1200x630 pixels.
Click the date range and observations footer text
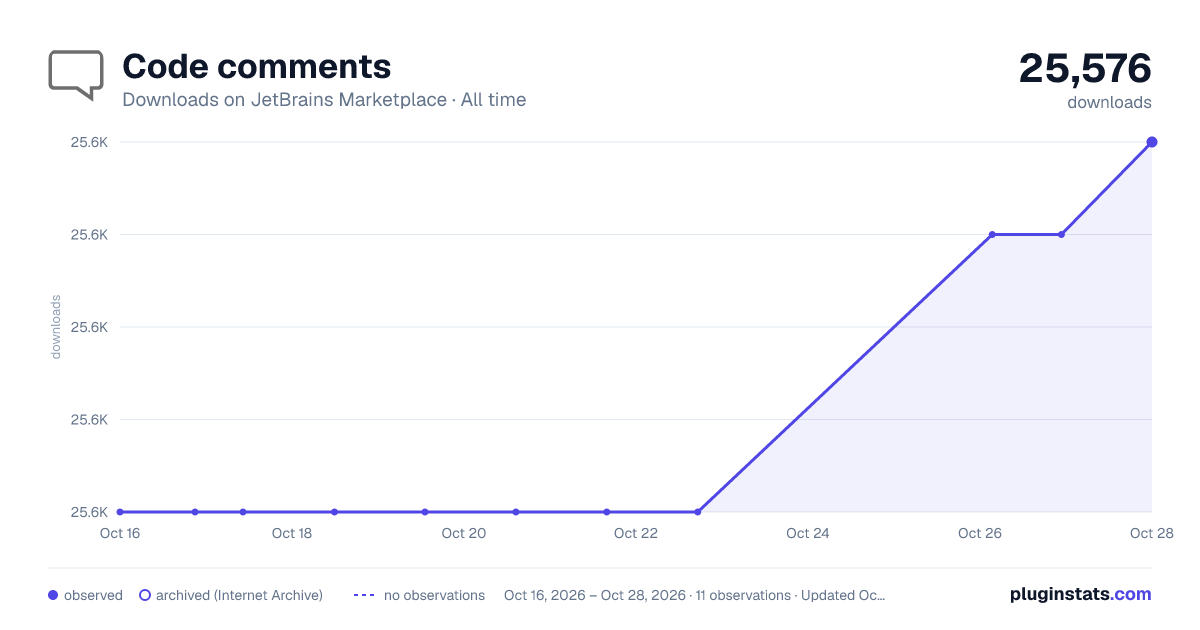pyautogui.click(x=695, y=595)
